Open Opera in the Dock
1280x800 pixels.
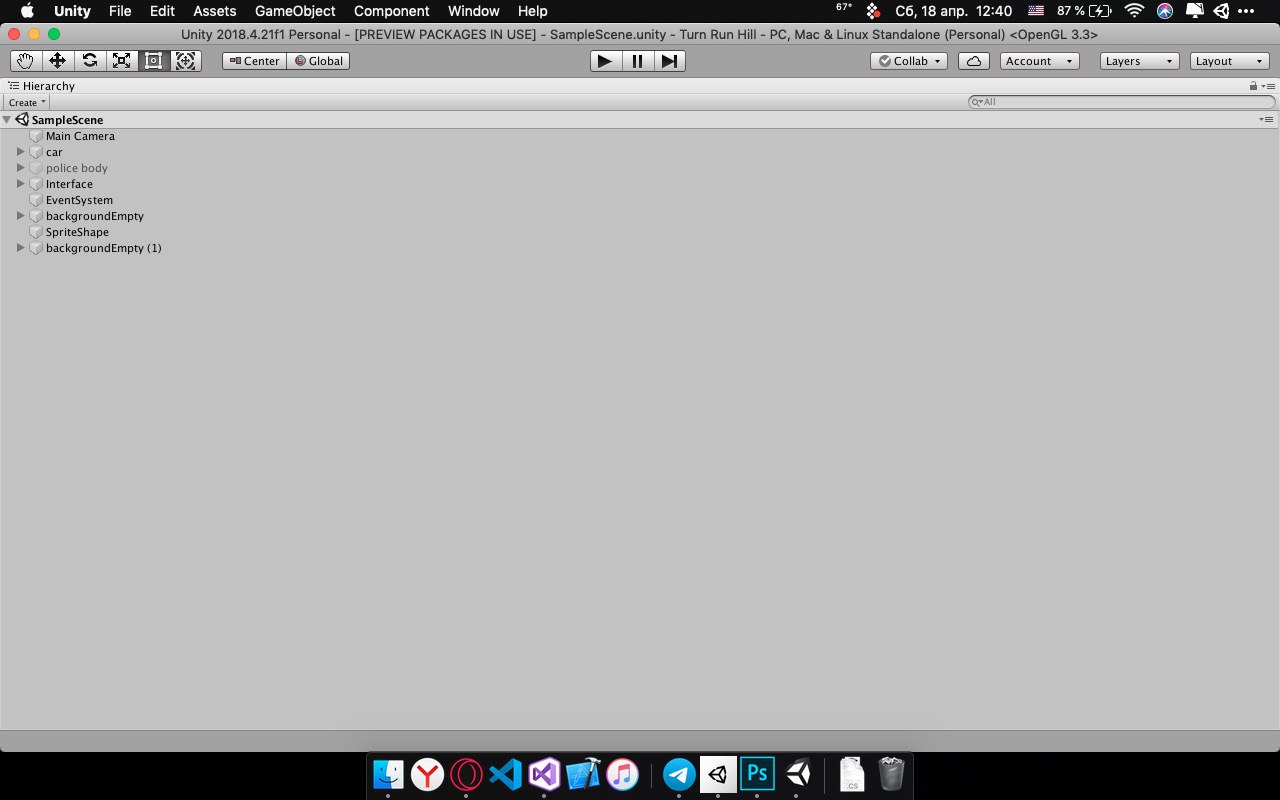click(x=466, y=774)
